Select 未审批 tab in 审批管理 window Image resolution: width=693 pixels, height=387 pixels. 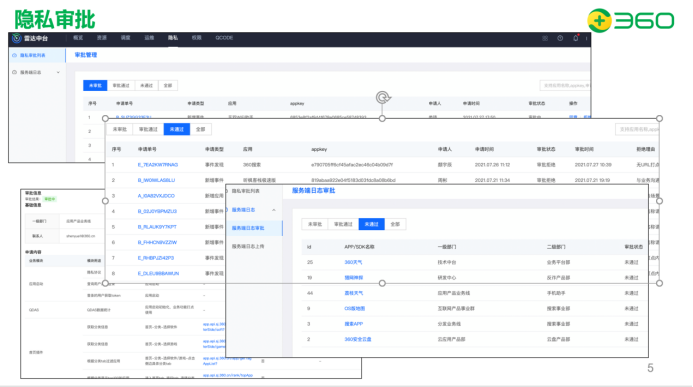[x=95, y=85]
